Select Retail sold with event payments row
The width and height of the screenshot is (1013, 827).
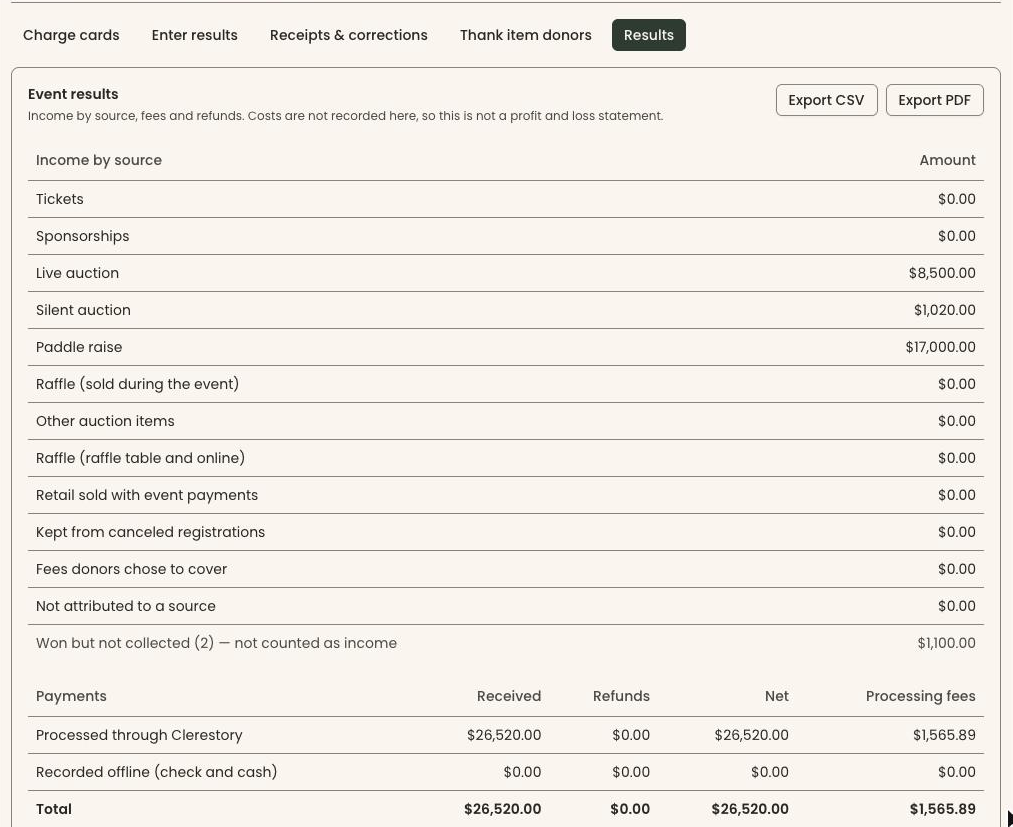(x=506, y=495)
